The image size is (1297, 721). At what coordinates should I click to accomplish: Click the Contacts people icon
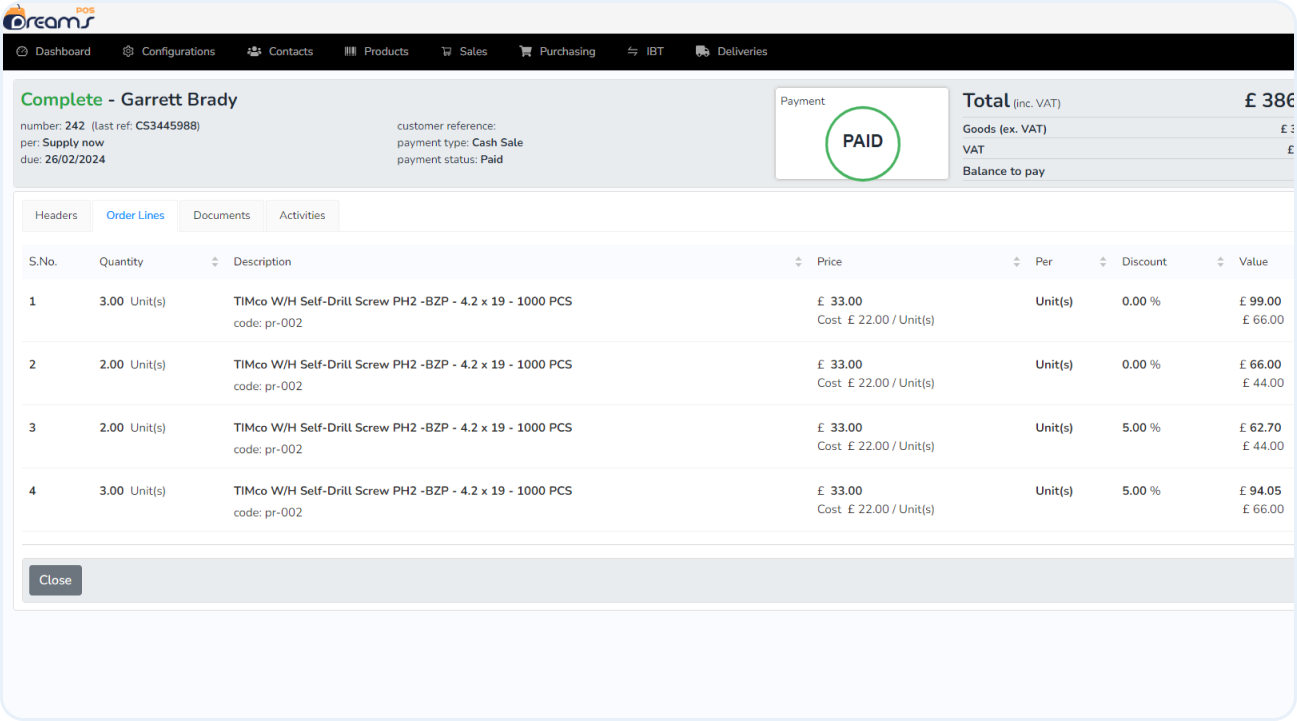click(x=254, y=52)
